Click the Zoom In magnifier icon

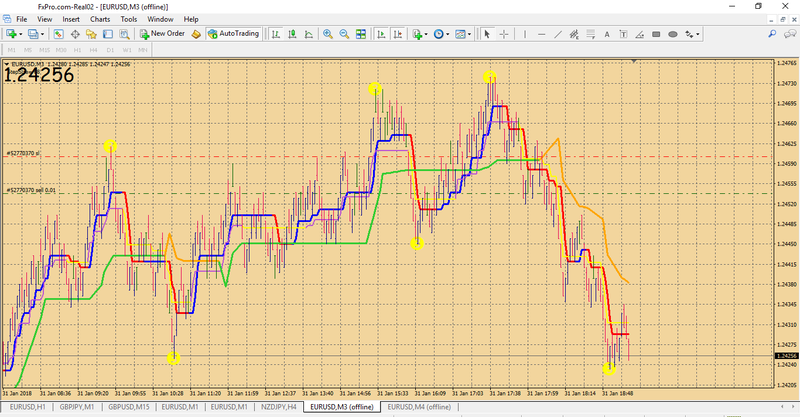[x=327, y=34]
